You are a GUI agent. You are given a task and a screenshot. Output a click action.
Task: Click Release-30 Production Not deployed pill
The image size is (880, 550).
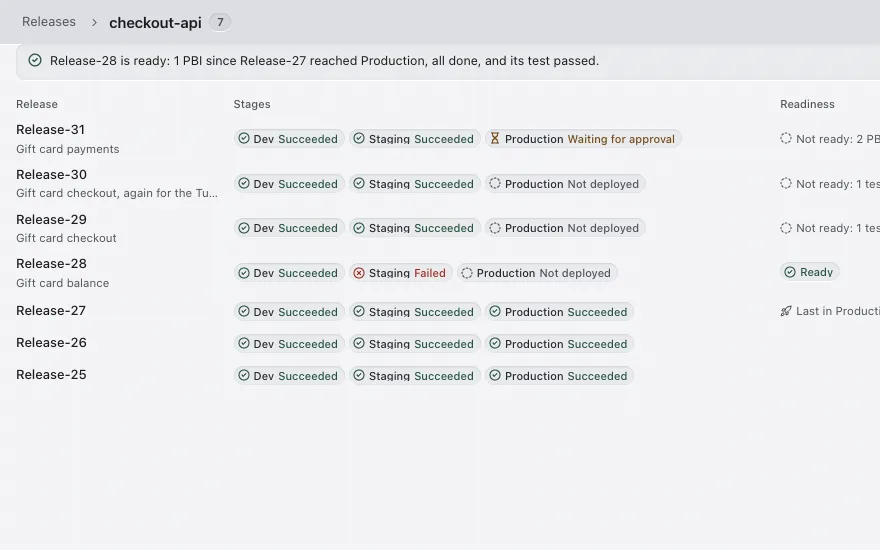[x=565, y=184]
